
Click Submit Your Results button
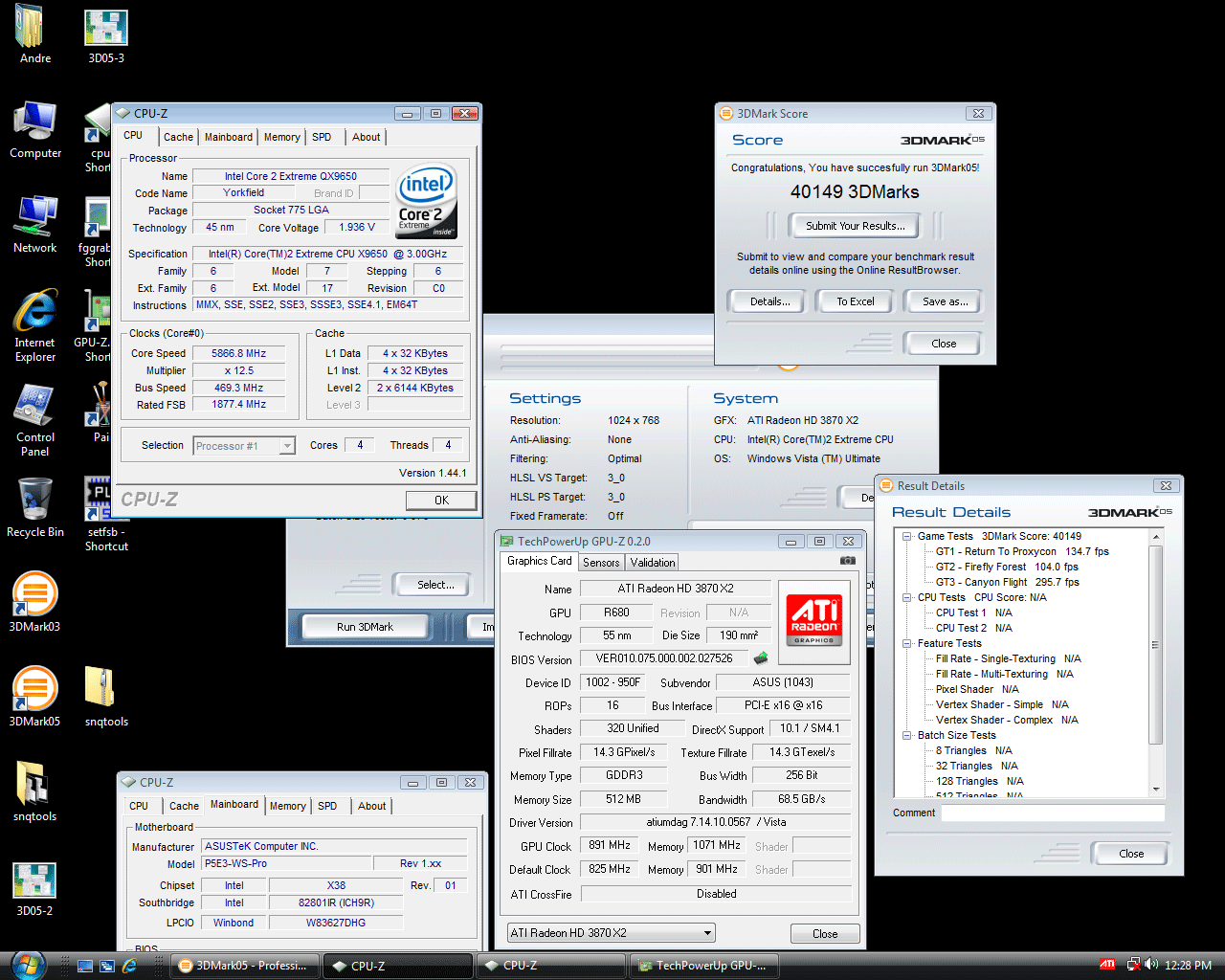click(x=854, y=226)
